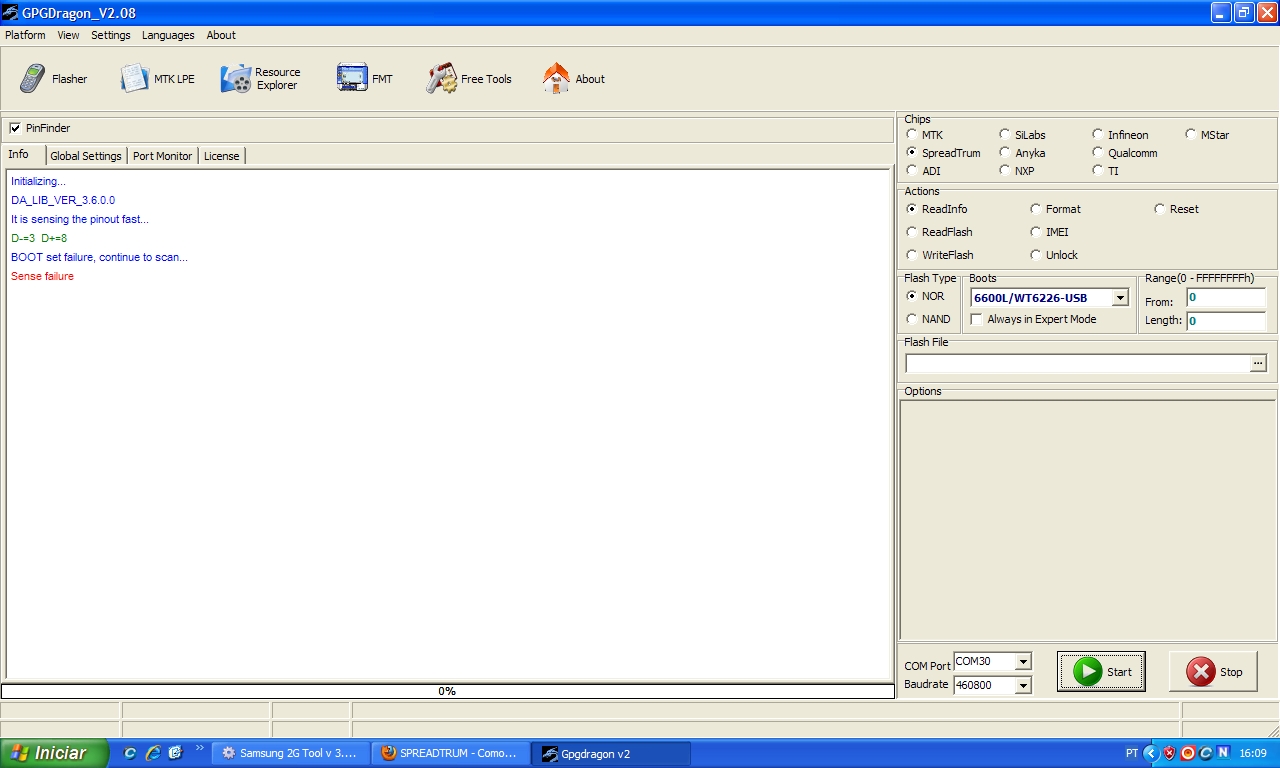Open the View menu
1280x768 pixels.
68,35
